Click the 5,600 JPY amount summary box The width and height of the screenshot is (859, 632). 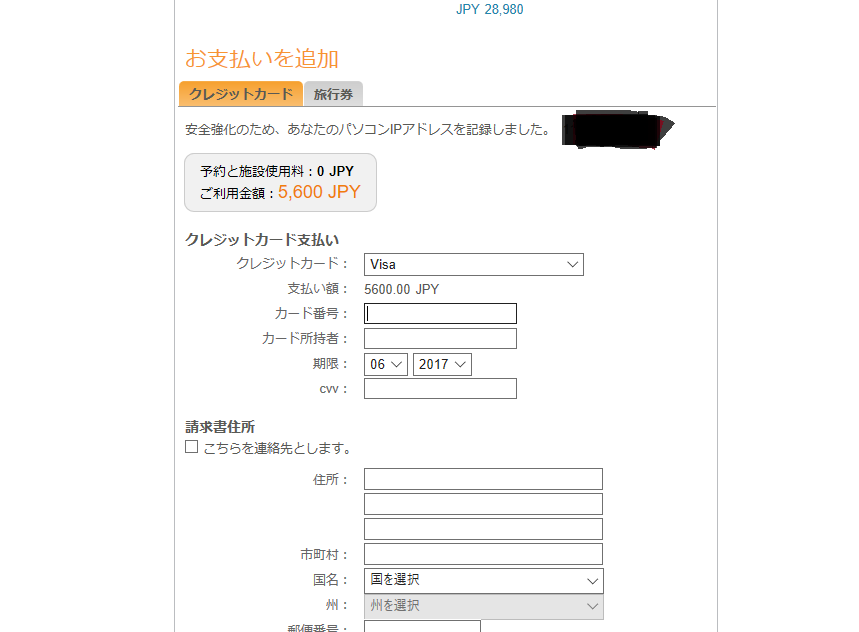tap(280, 182)
